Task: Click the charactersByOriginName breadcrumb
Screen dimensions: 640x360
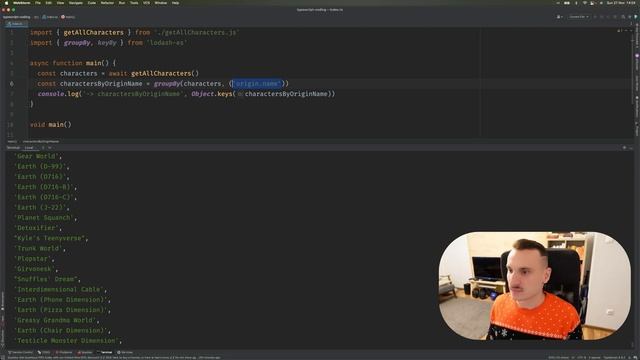Action: (41, 142)
